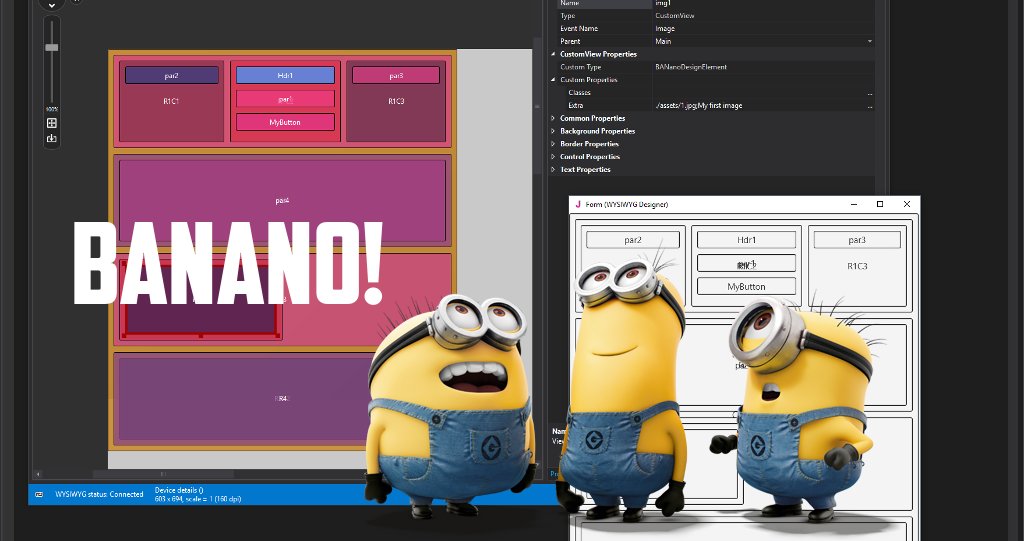
Task: Select the Hdr1 element in designer canvas
Action: click(x=285, y=76)
